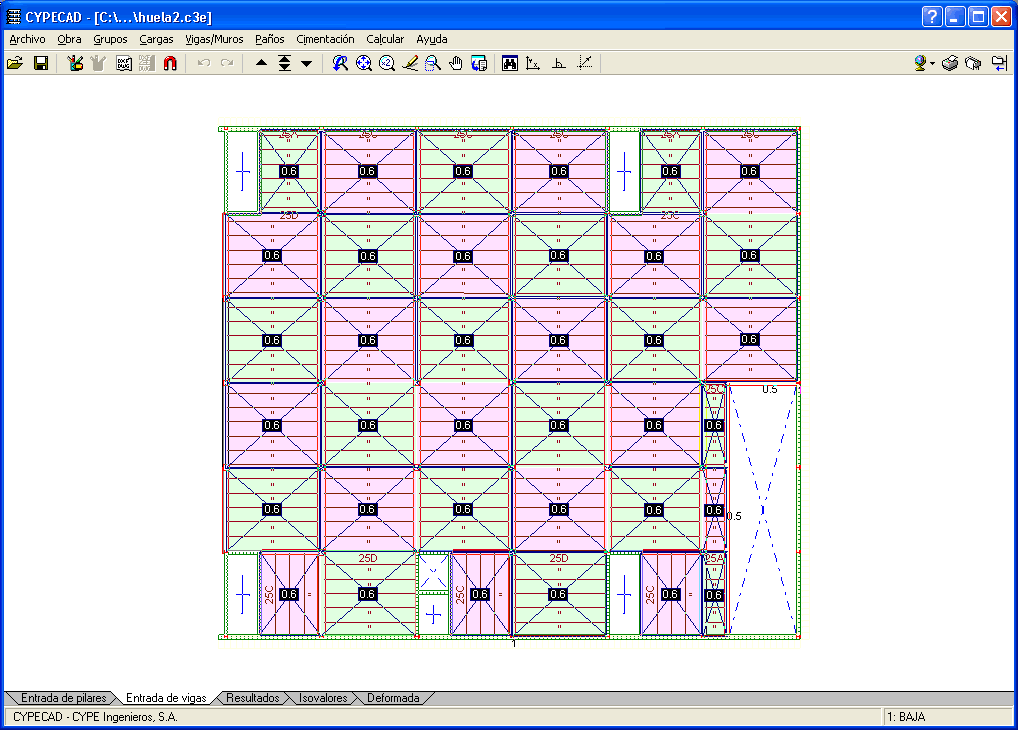
Task: Open the binoculars search icon
Action: pos(510,63)
